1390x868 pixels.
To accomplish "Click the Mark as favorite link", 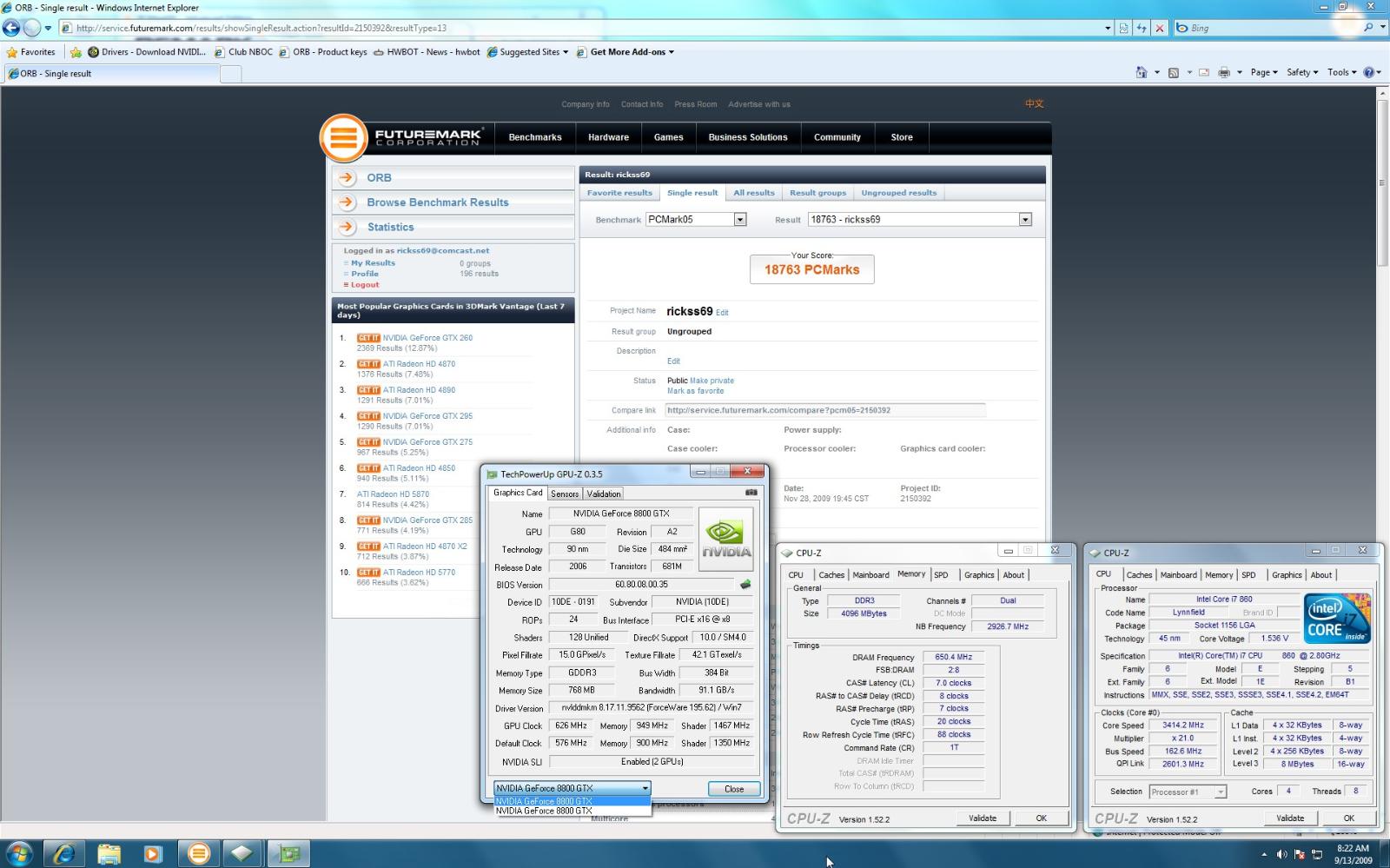I will point(695,391).
